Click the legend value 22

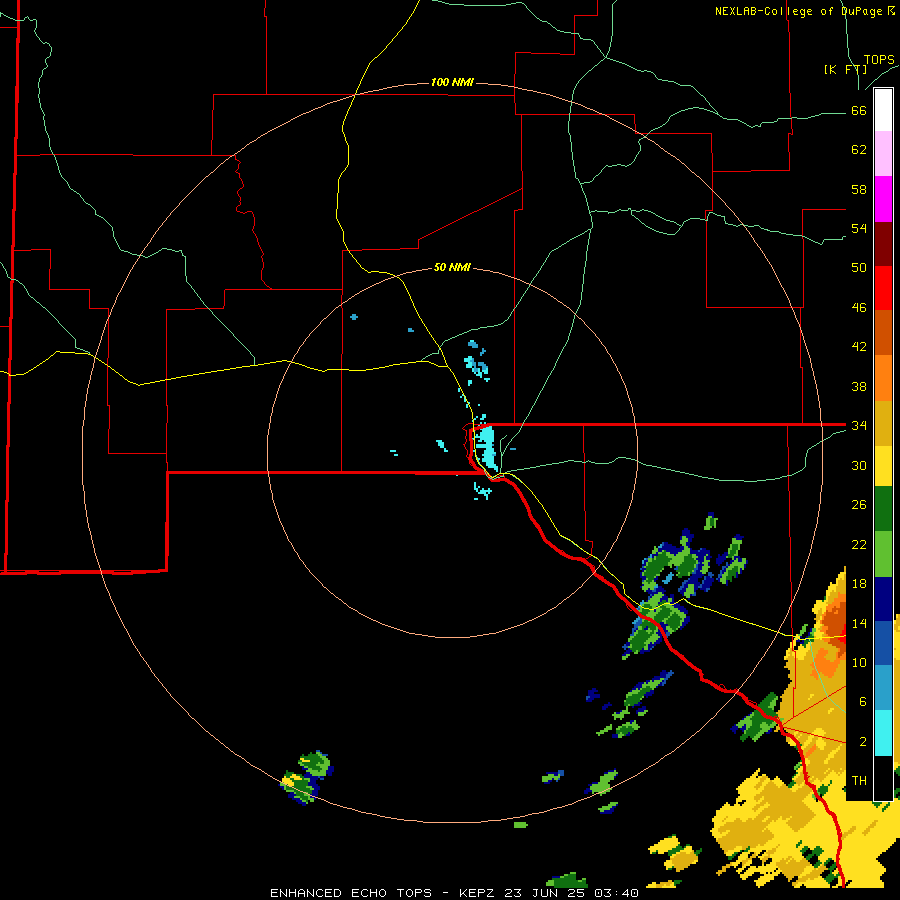tap(859, 544)
